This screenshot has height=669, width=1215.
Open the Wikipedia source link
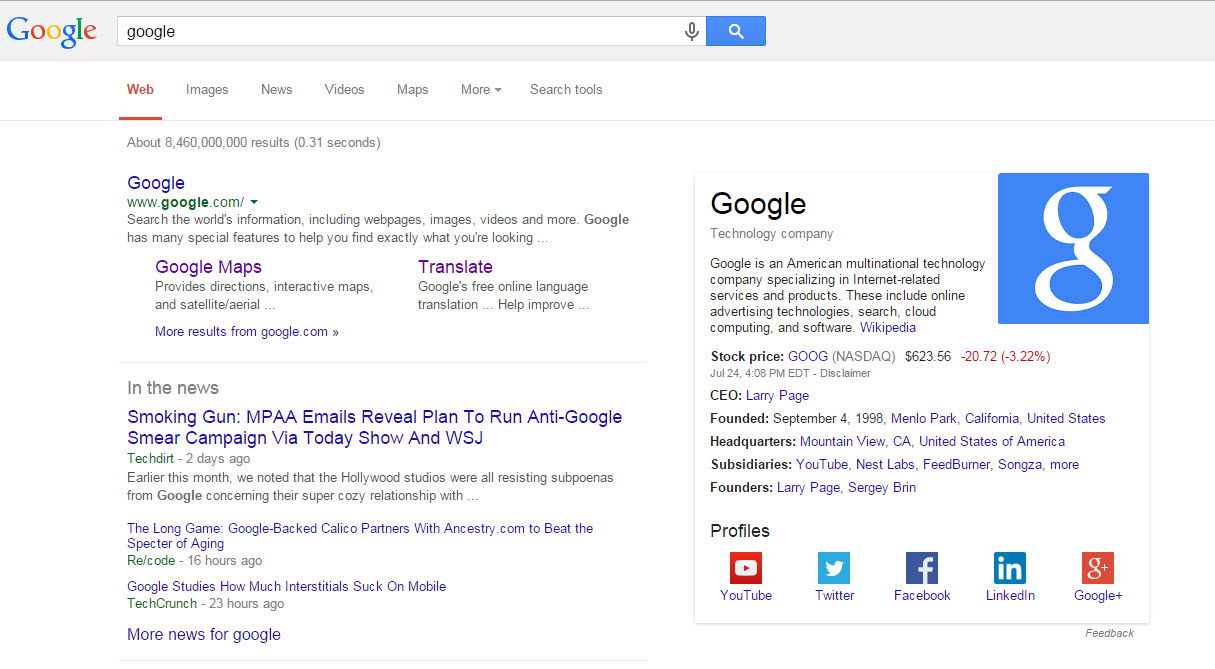pyautogui.click(x=888, y=327)
